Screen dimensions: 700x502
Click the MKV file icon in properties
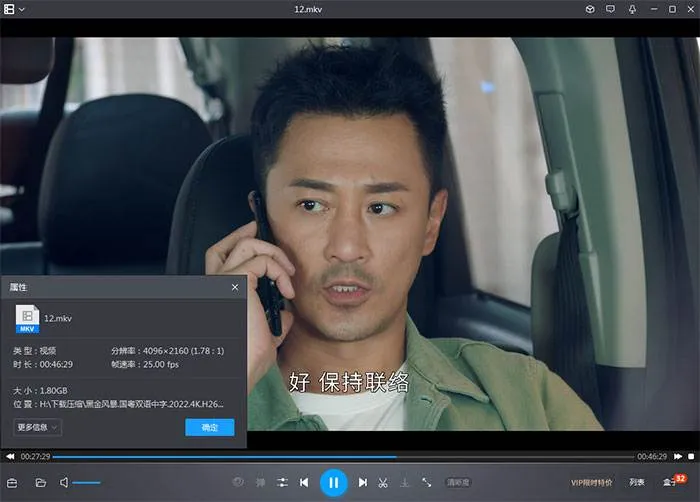(x=27, y=318)
